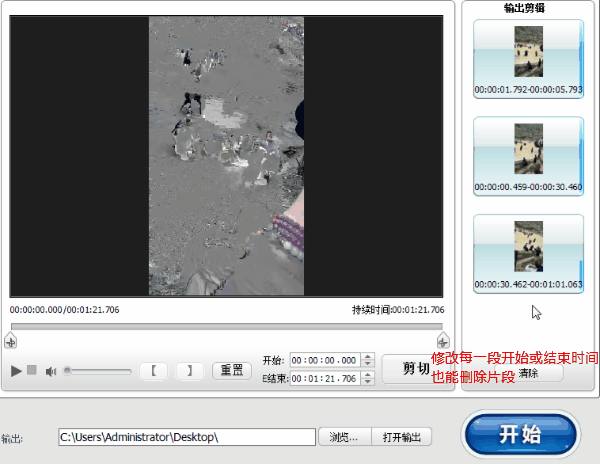Viewport: 600px width, 464px height.
Task: Click the 输出剪辑 panel title
Action: (524, 8)
